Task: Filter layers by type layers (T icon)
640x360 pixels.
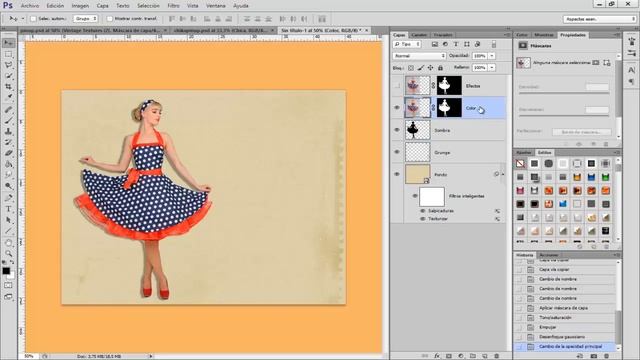Action: 456,44
